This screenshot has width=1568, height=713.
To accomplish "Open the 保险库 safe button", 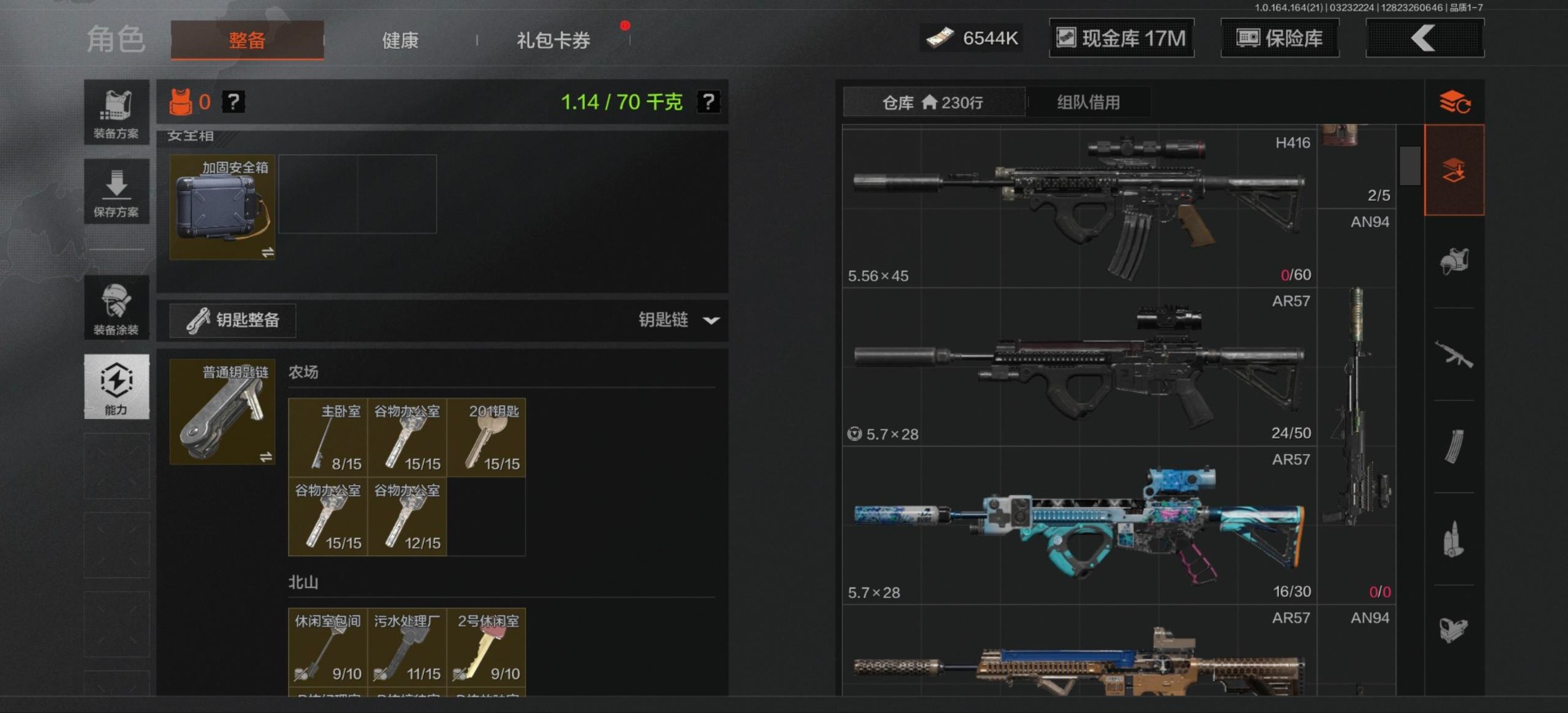I will pos(1280,38).
